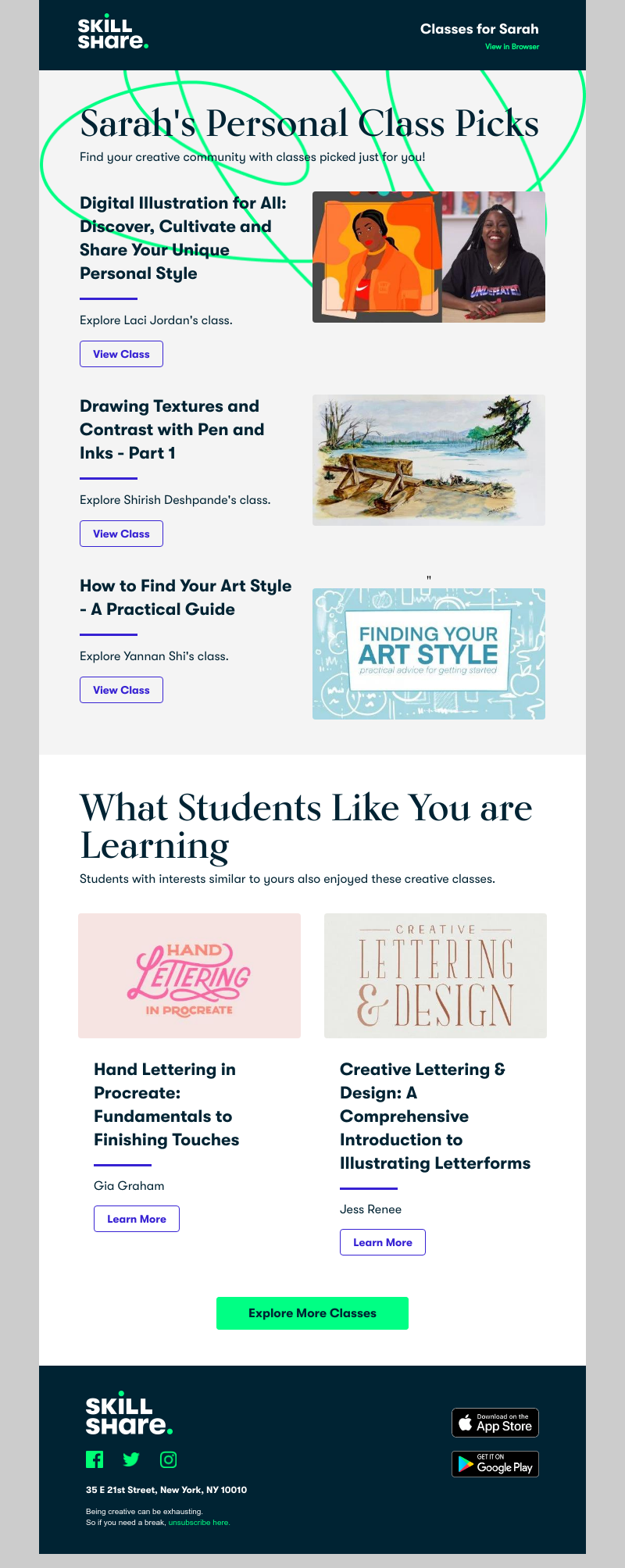
Task: Open the Creative Lettering & Design thumbnail
Action: click(x=435, y=976)
